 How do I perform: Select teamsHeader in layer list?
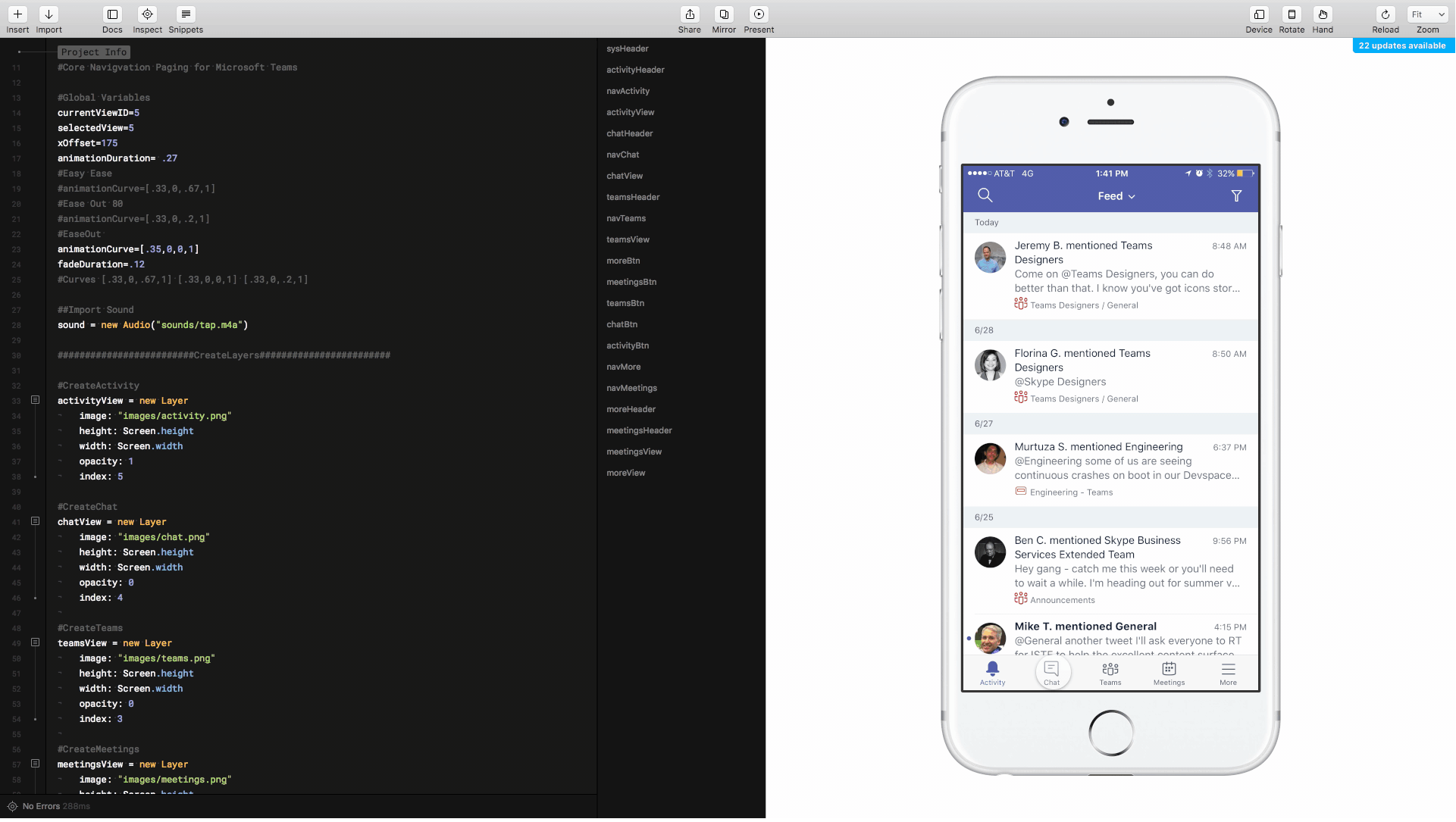pyautogui.click(x=633, y=197)
